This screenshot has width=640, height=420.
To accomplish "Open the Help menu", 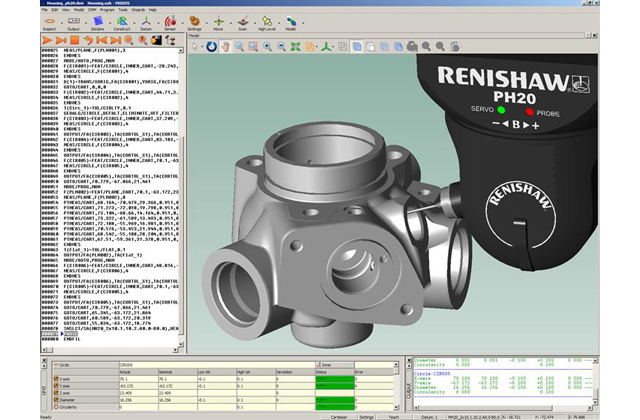I will coord(152,10).
